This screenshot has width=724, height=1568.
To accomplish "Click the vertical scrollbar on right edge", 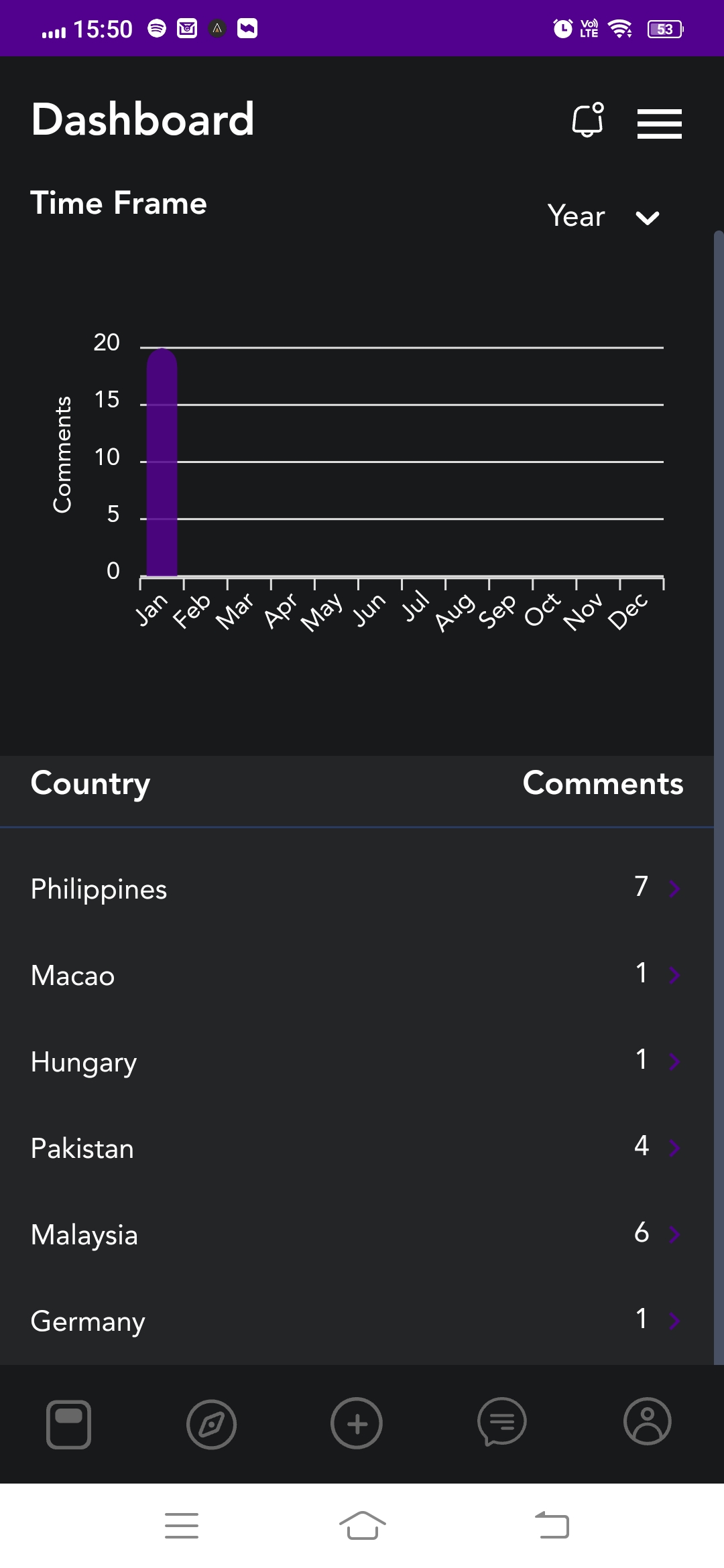I will (719, 797).
